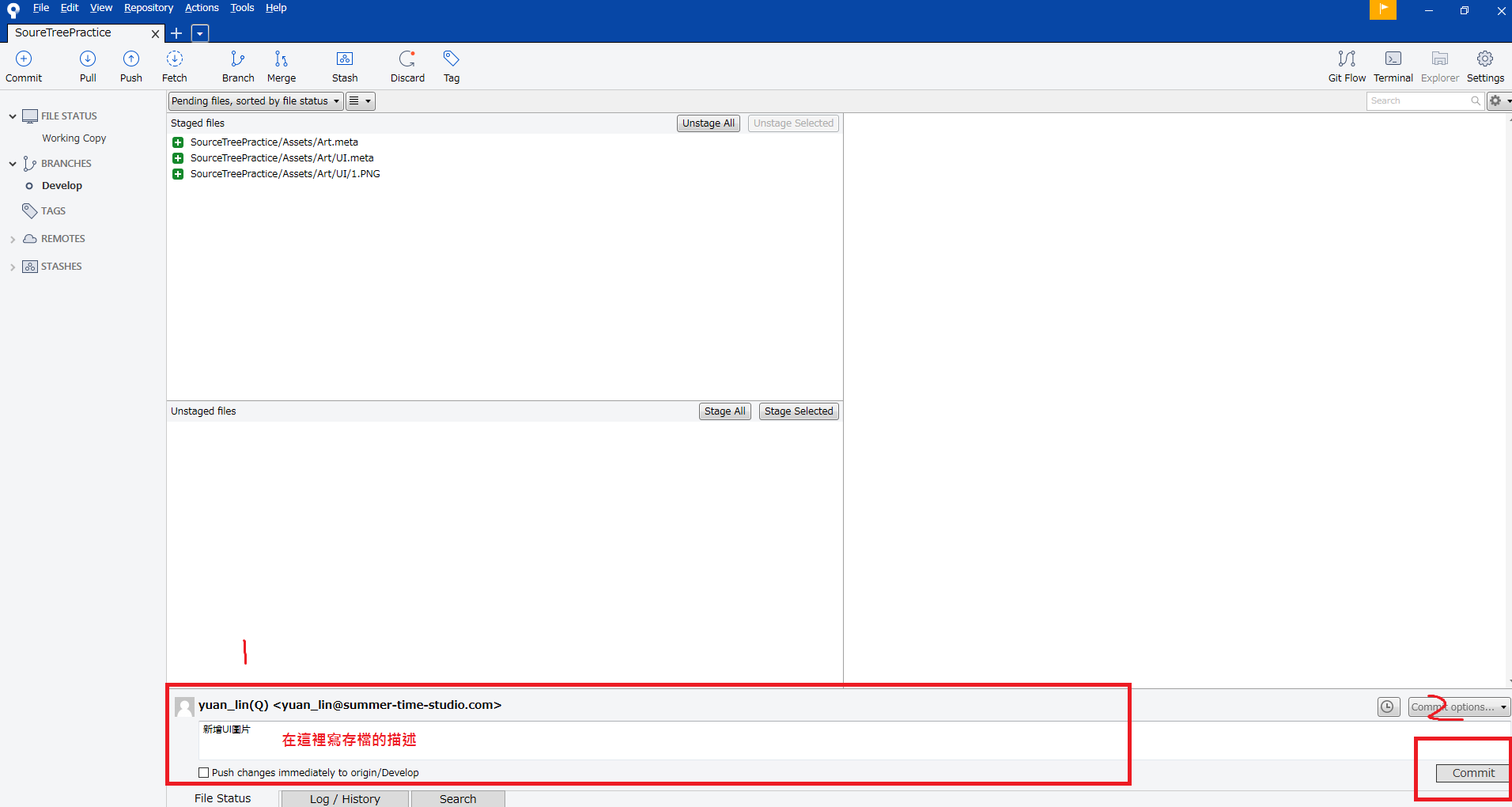Click the yuan_lin(Q) author email line
1512x807 pixels.
(x=350, y=705)
